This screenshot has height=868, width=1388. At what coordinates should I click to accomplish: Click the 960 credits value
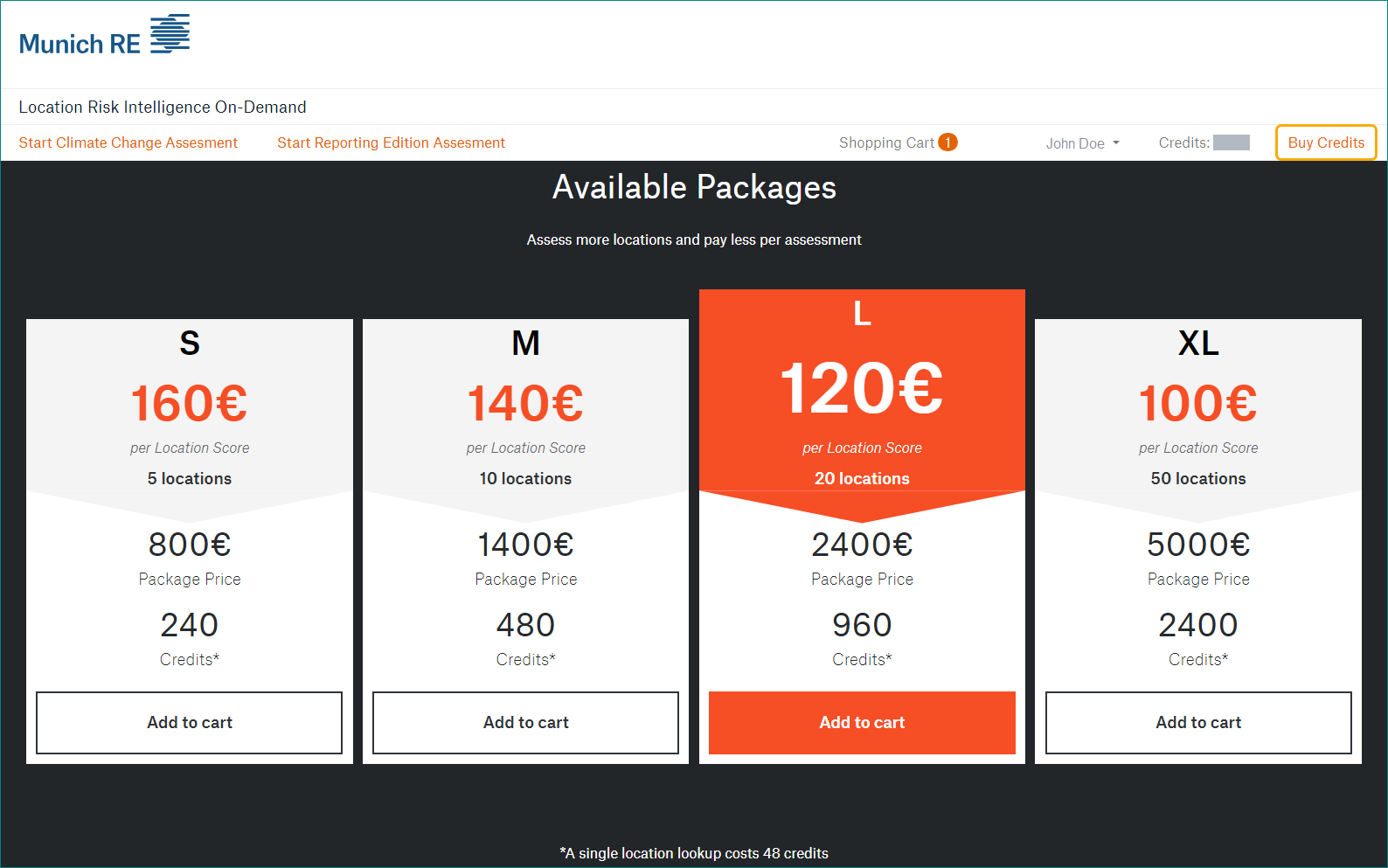[x=862, y=625]
